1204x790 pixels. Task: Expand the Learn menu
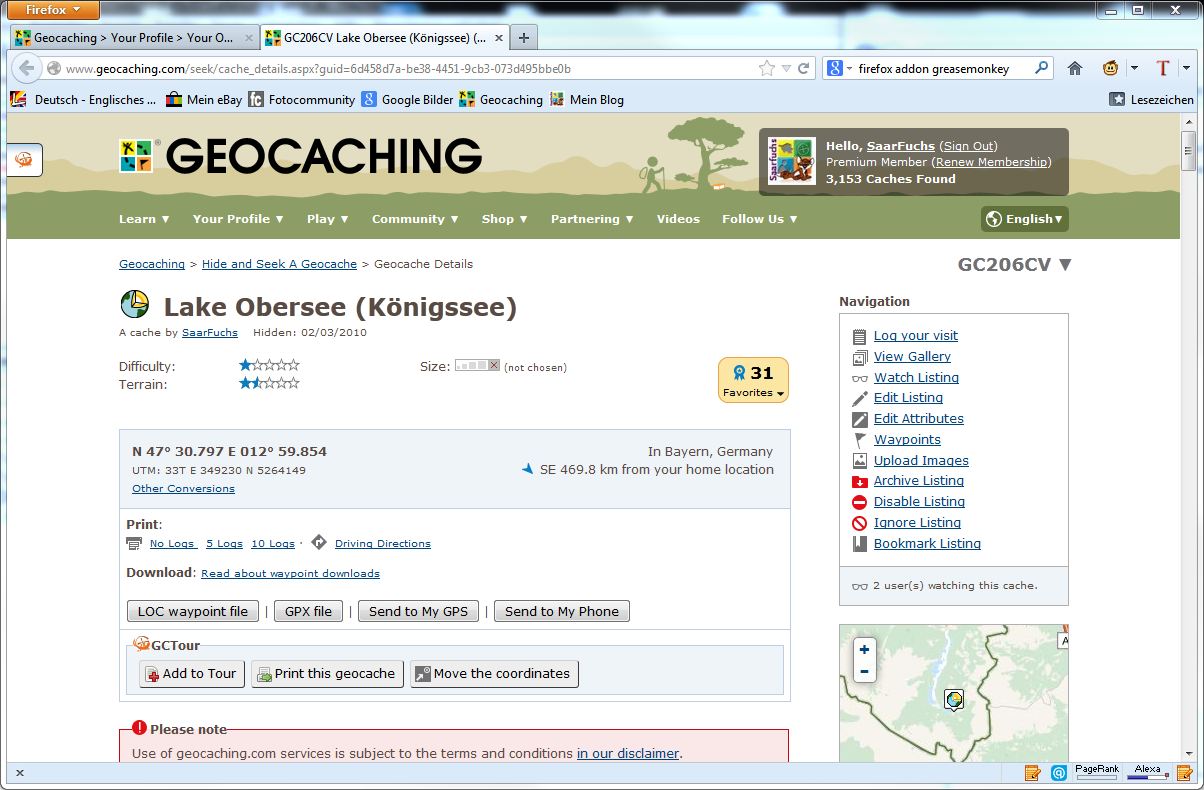click(144, 219)
